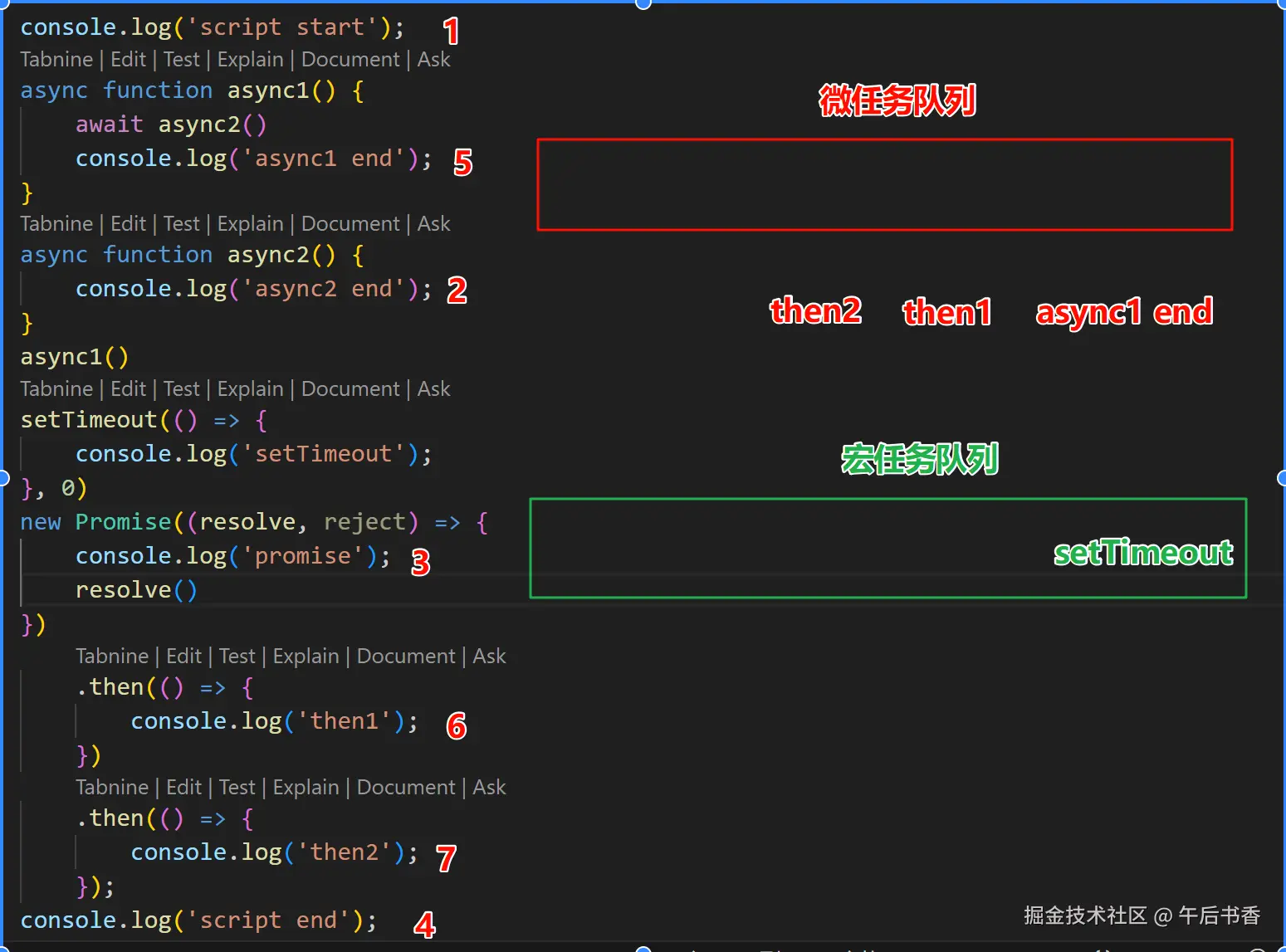Click Explain action above the then1 handler

(306, 656)
